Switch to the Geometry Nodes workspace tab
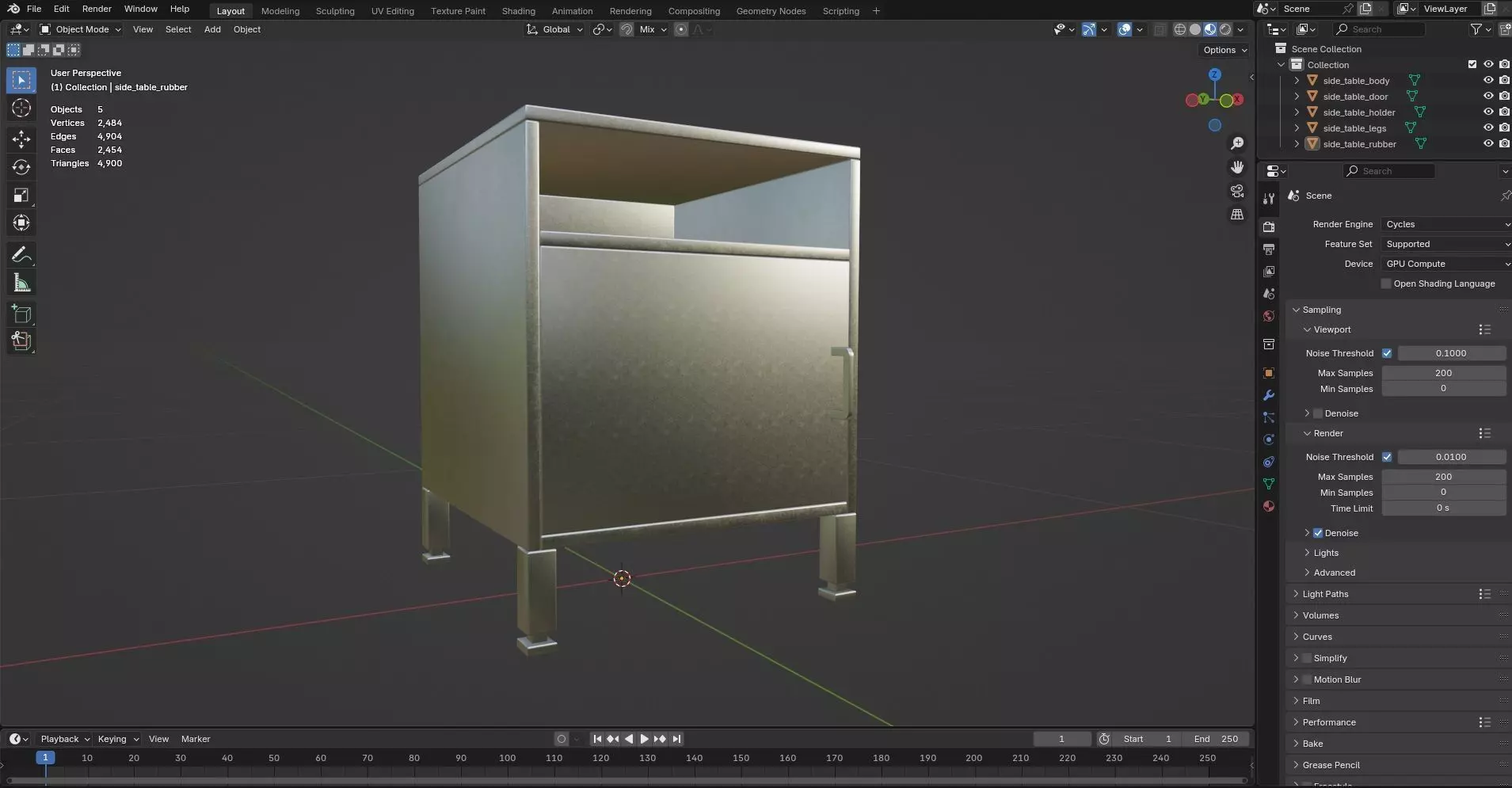Viewport: 1512px width, 788px height. 771,11
